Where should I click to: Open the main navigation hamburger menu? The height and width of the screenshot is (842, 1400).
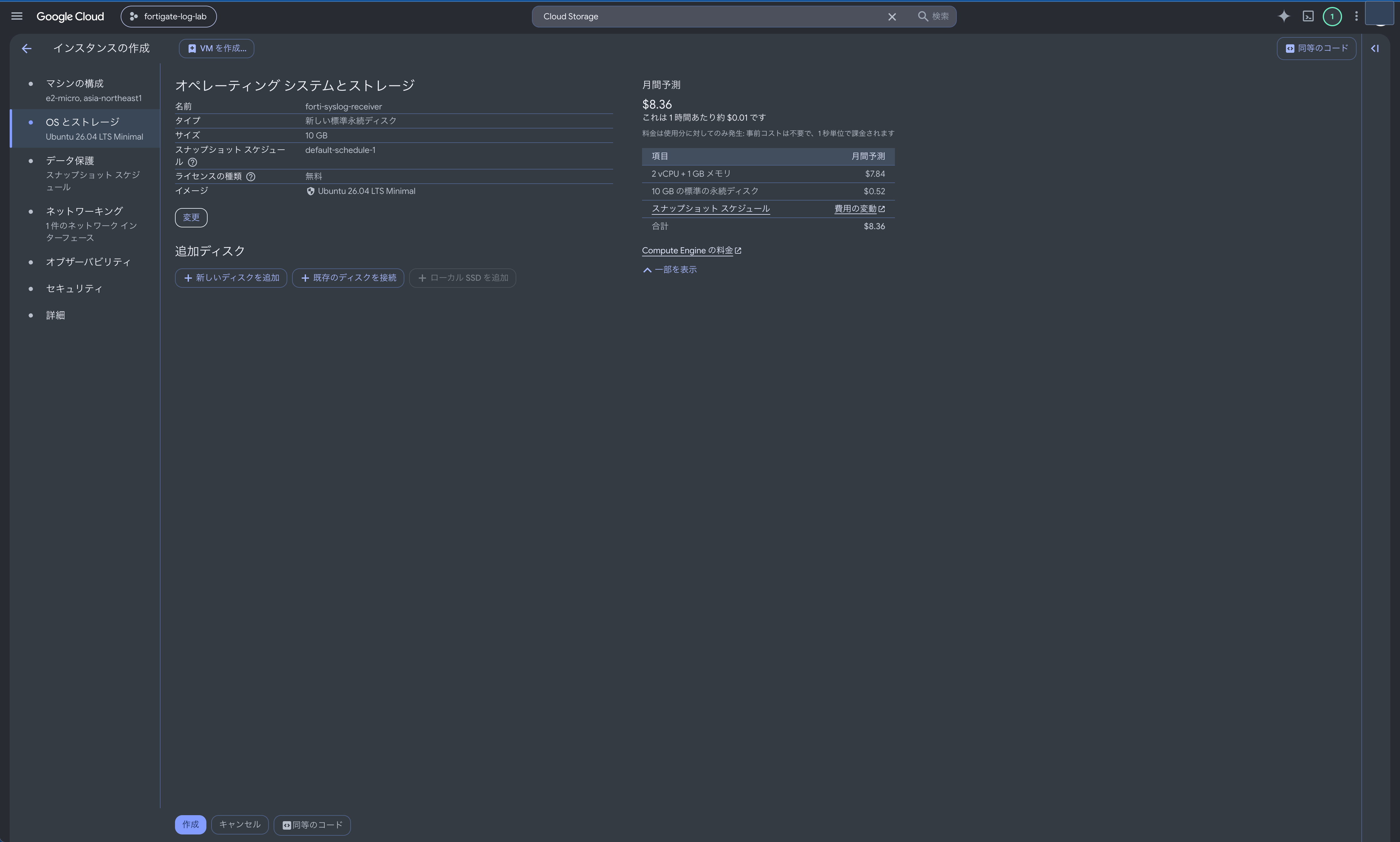[17, 17]
